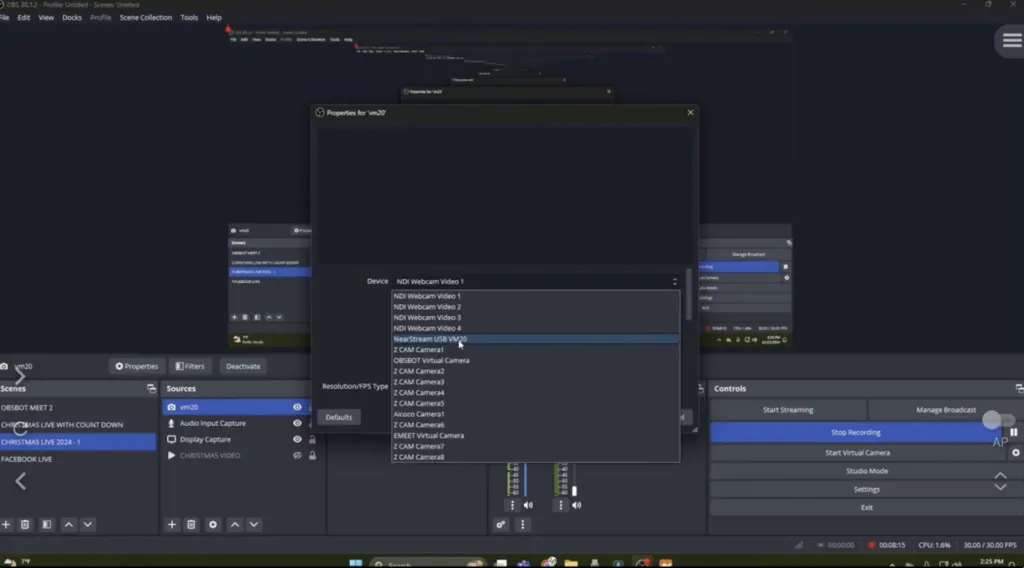This screenshot has height=568, width=1024.
Task: Move scene down in Scenes toolbar
Action: (88, 524)
